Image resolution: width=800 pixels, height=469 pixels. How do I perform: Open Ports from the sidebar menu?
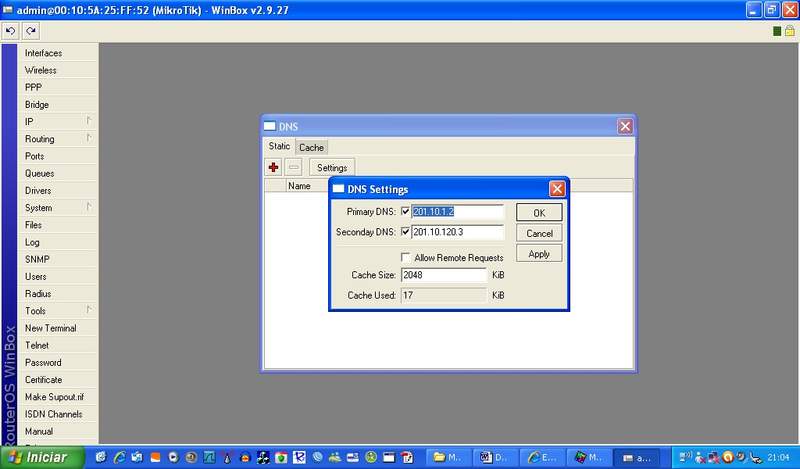click(x=57, y=156)
